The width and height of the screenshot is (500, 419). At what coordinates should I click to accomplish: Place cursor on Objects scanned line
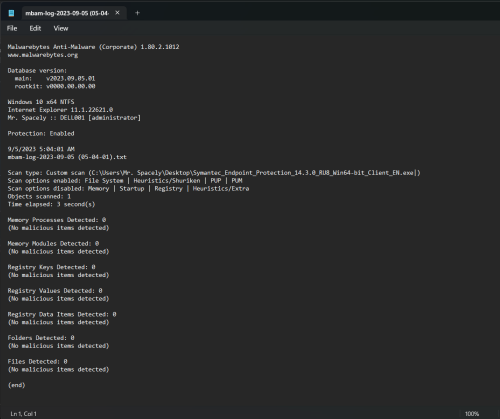(39, 196)
